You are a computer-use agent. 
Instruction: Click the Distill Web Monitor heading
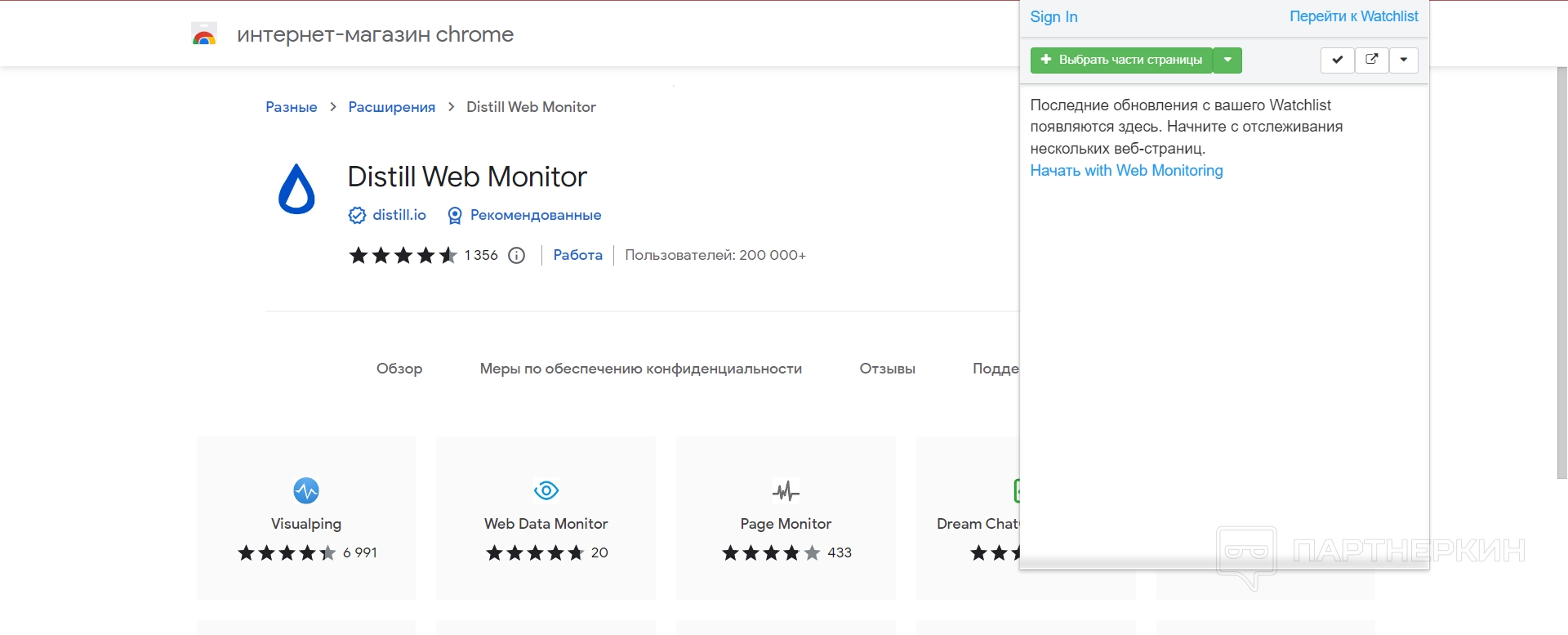[x=467, y=177]
